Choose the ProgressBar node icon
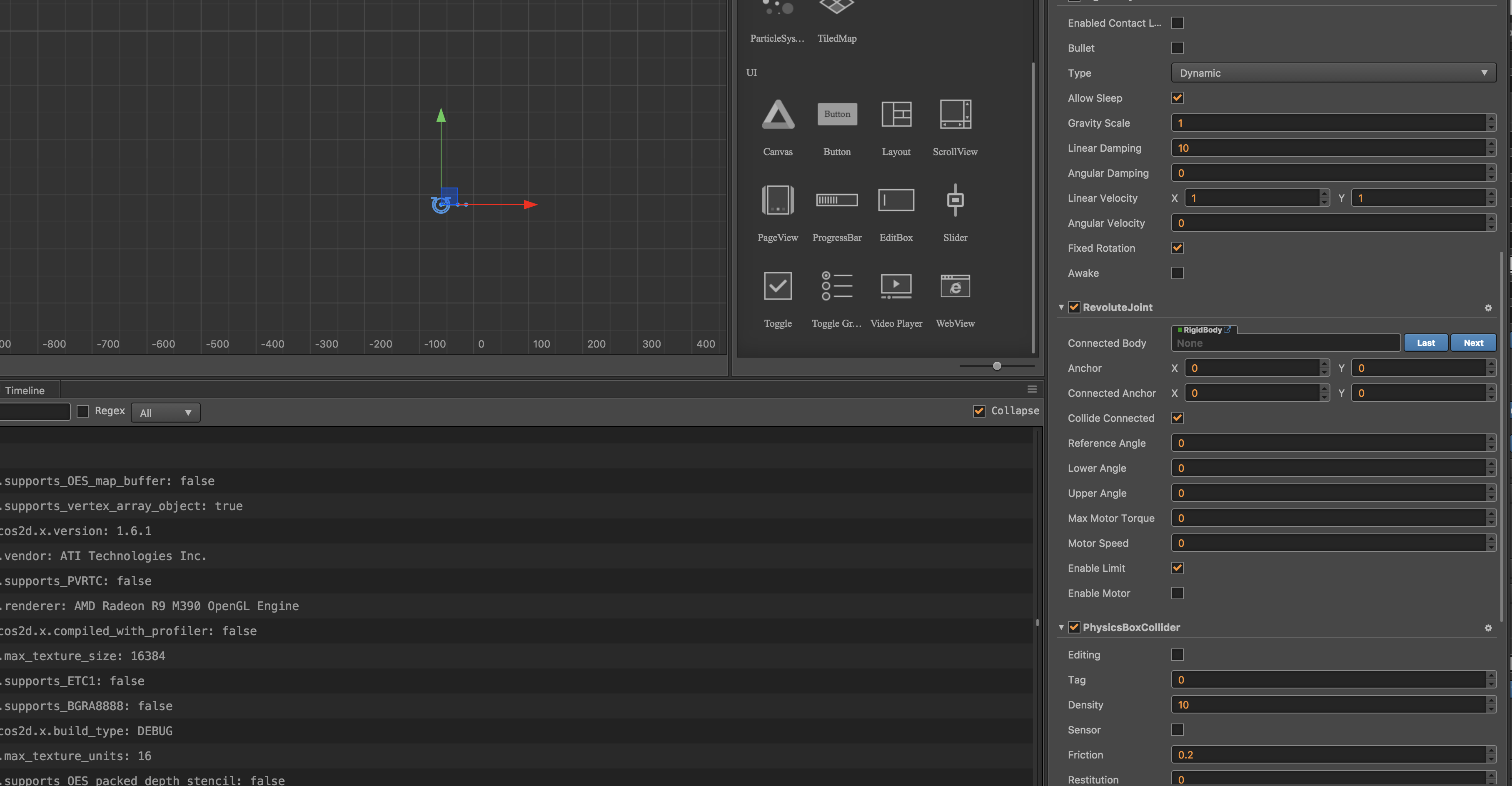Screen dimensions: 1512x786 pyautogui.click(x=836, y=200)
